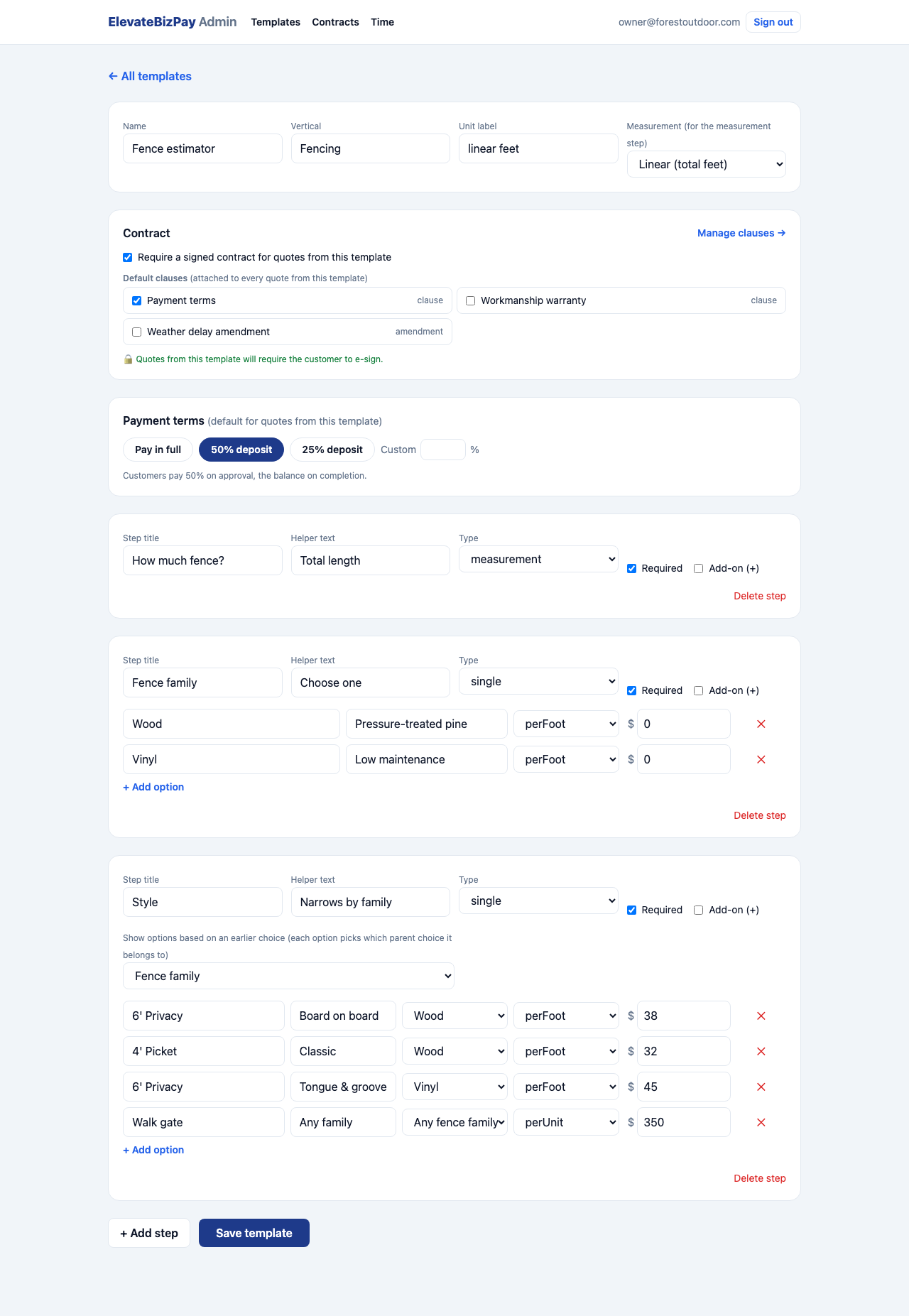The height and width of the screenshot is (1316, 909).
Task: Check the Workmanship warranty clause
Action: click(x=471, y=300)
